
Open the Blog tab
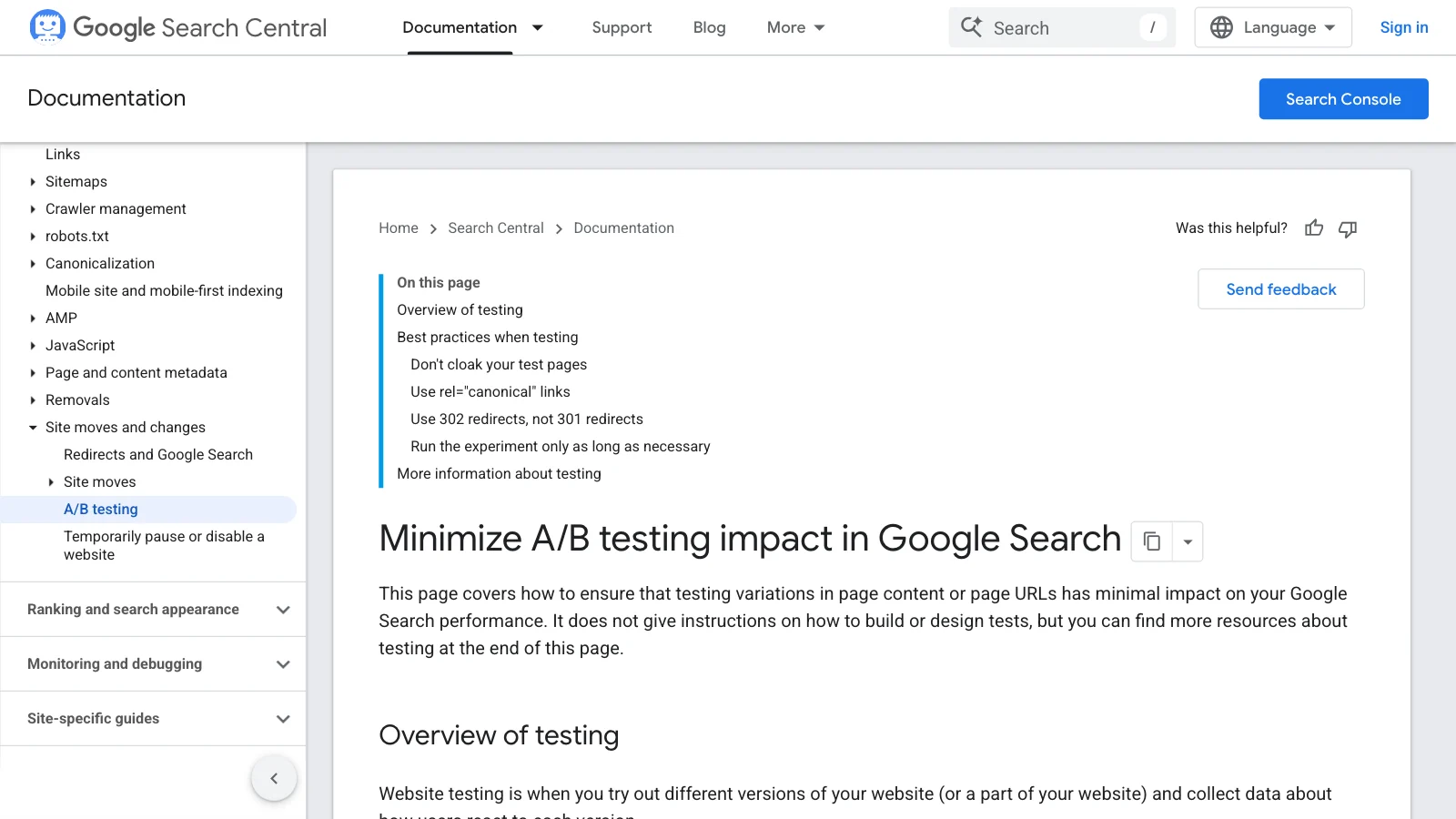(709, 27)
